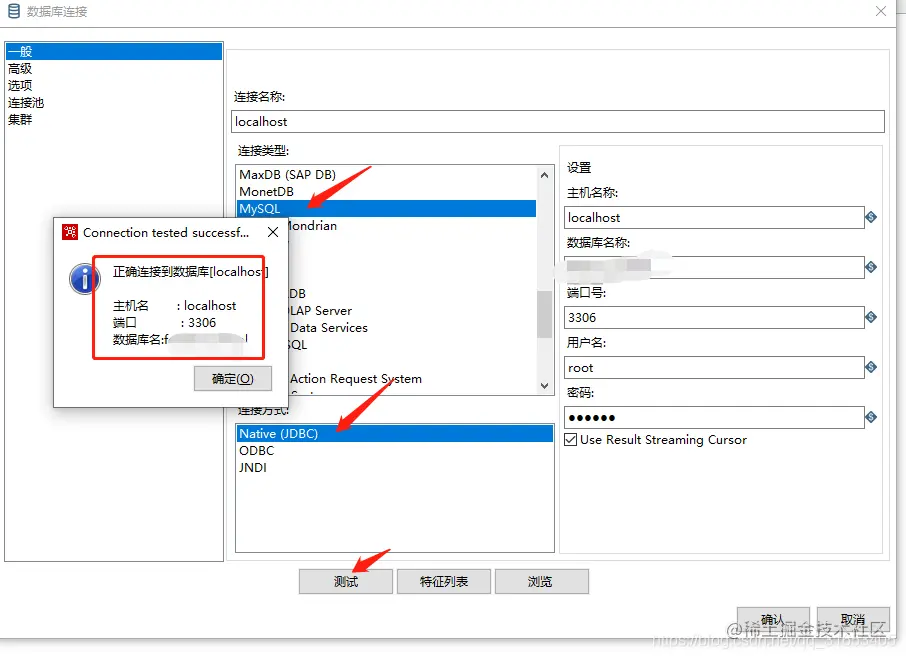Click the 数据库名称 input field
906x659 pixels.
(x=714, y=267)
